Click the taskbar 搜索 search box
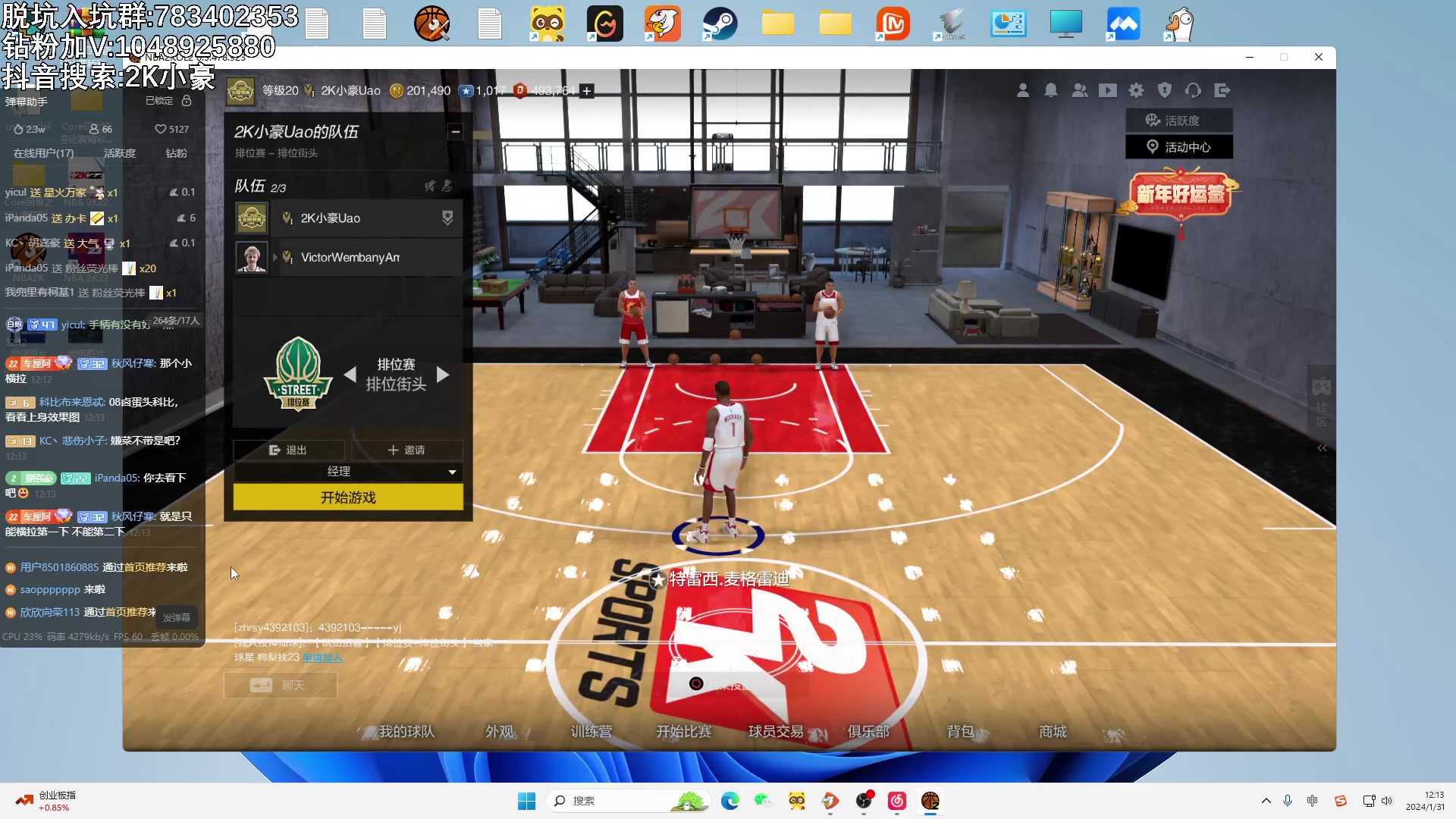 click(x=628, y=801)
